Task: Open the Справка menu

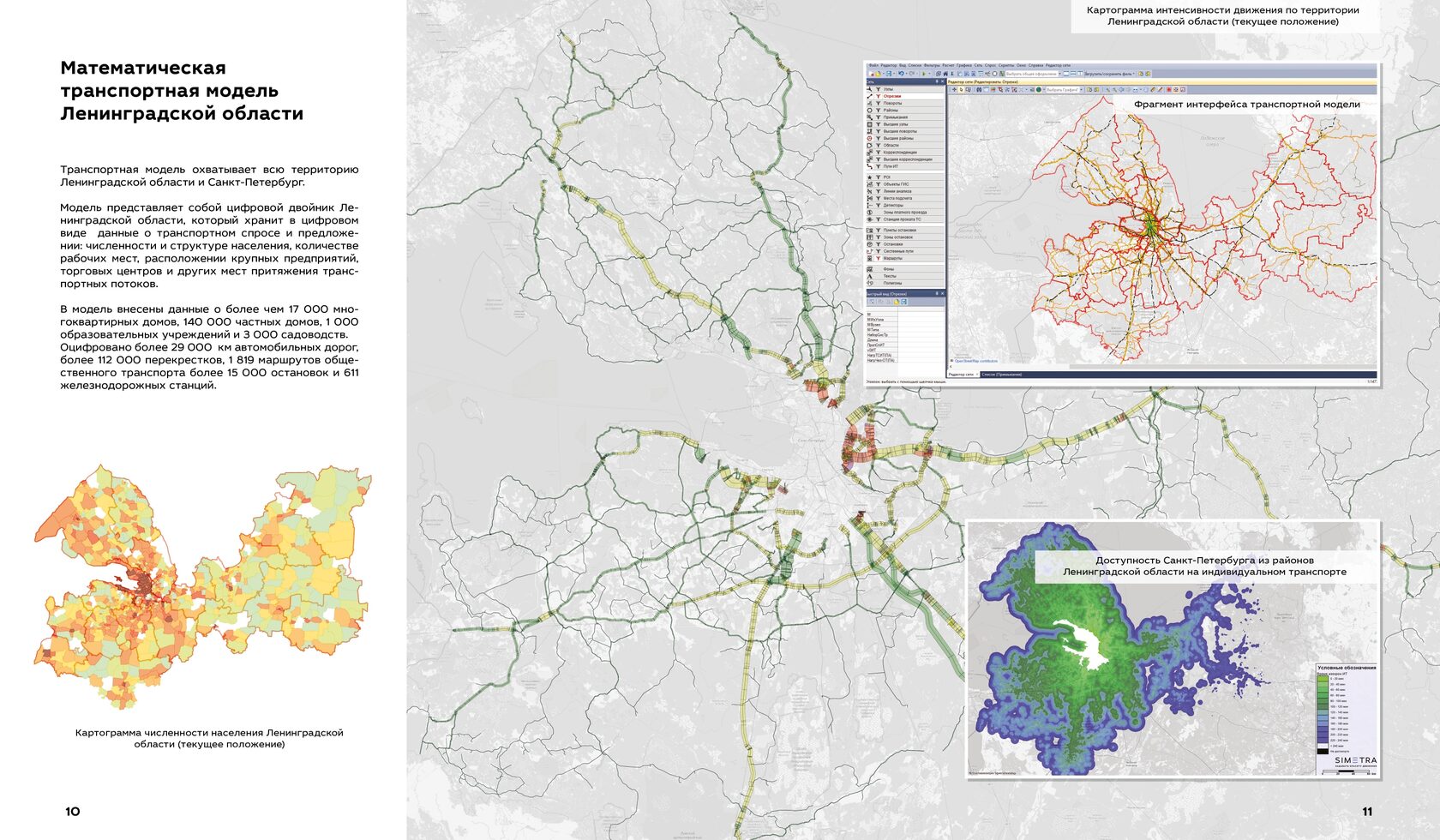Action: click(1035, 65)
